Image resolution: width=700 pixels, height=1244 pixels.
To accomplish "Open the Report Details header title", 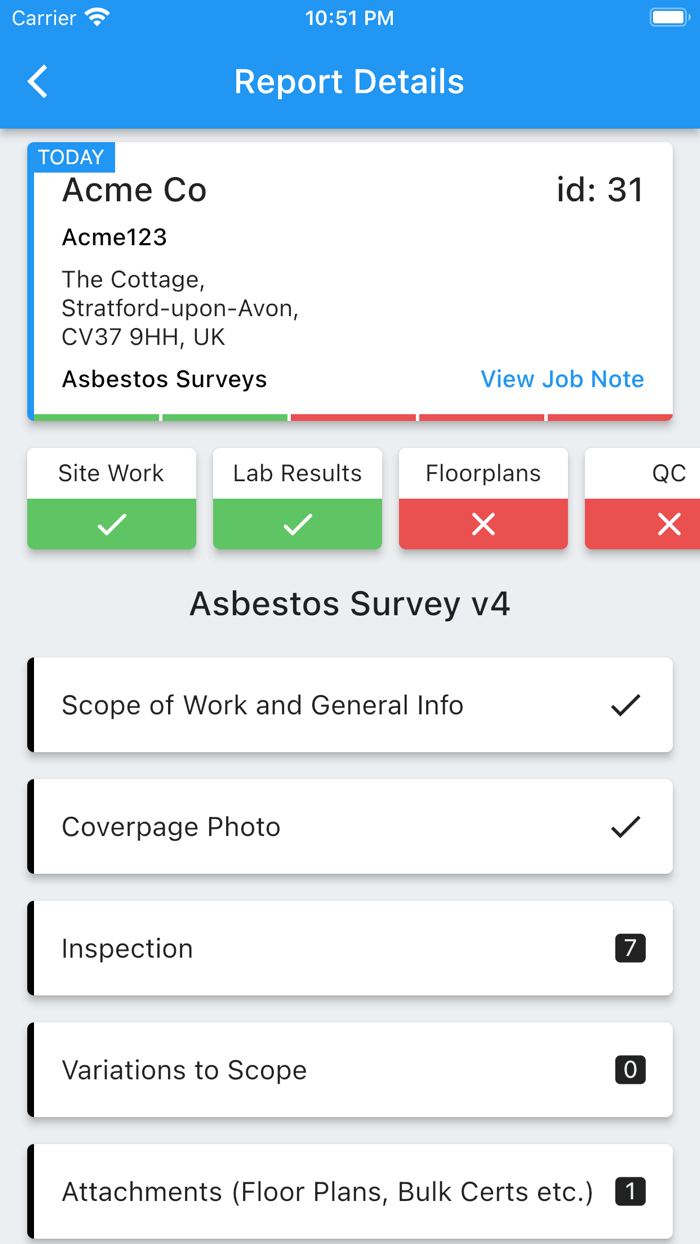I will coord(349,81).
